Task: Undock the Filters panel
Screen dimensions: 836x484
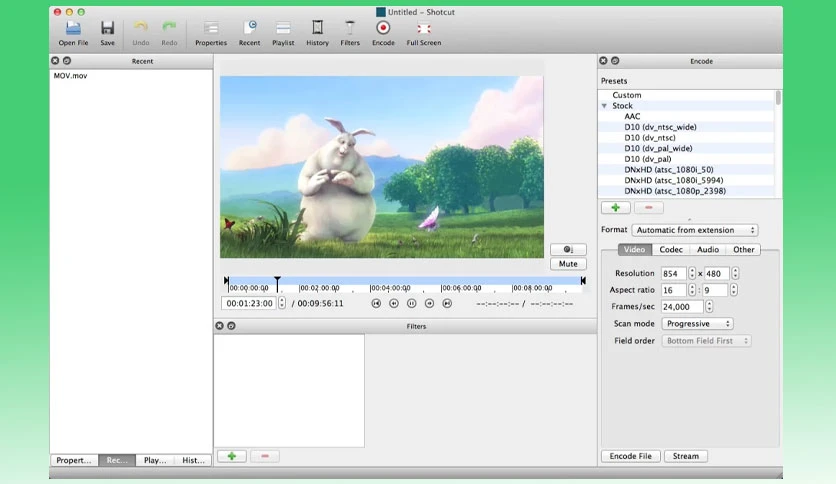Action: pos(231,326)
